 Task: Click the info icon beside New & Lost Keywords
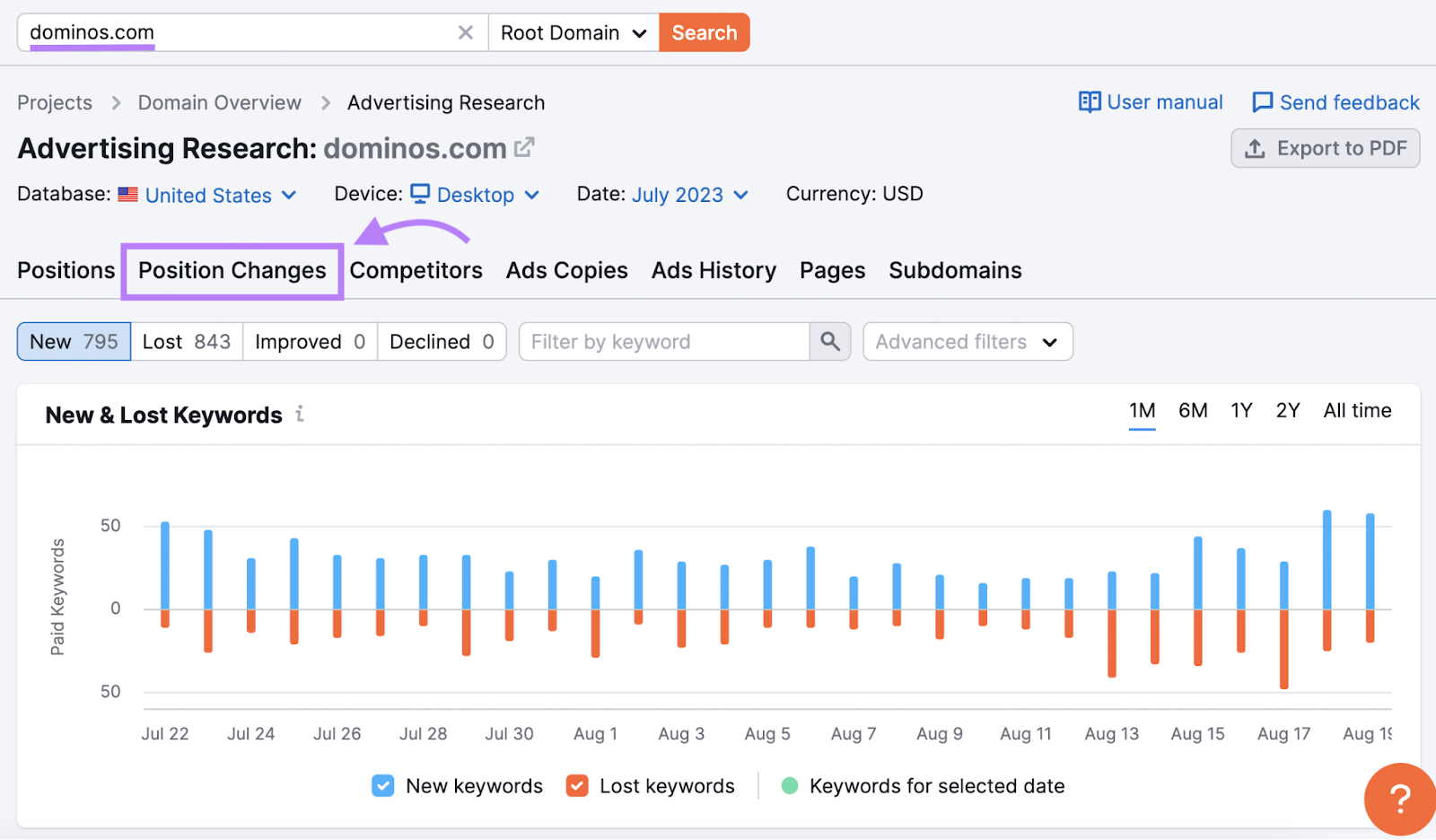point(300,414)
